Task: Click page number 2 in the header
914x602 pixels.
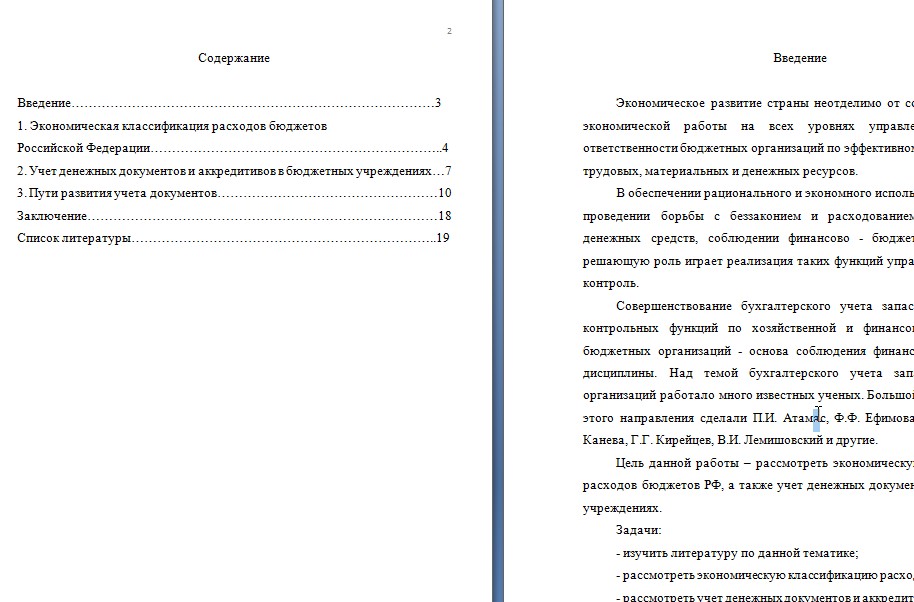Action: (449, 31)
